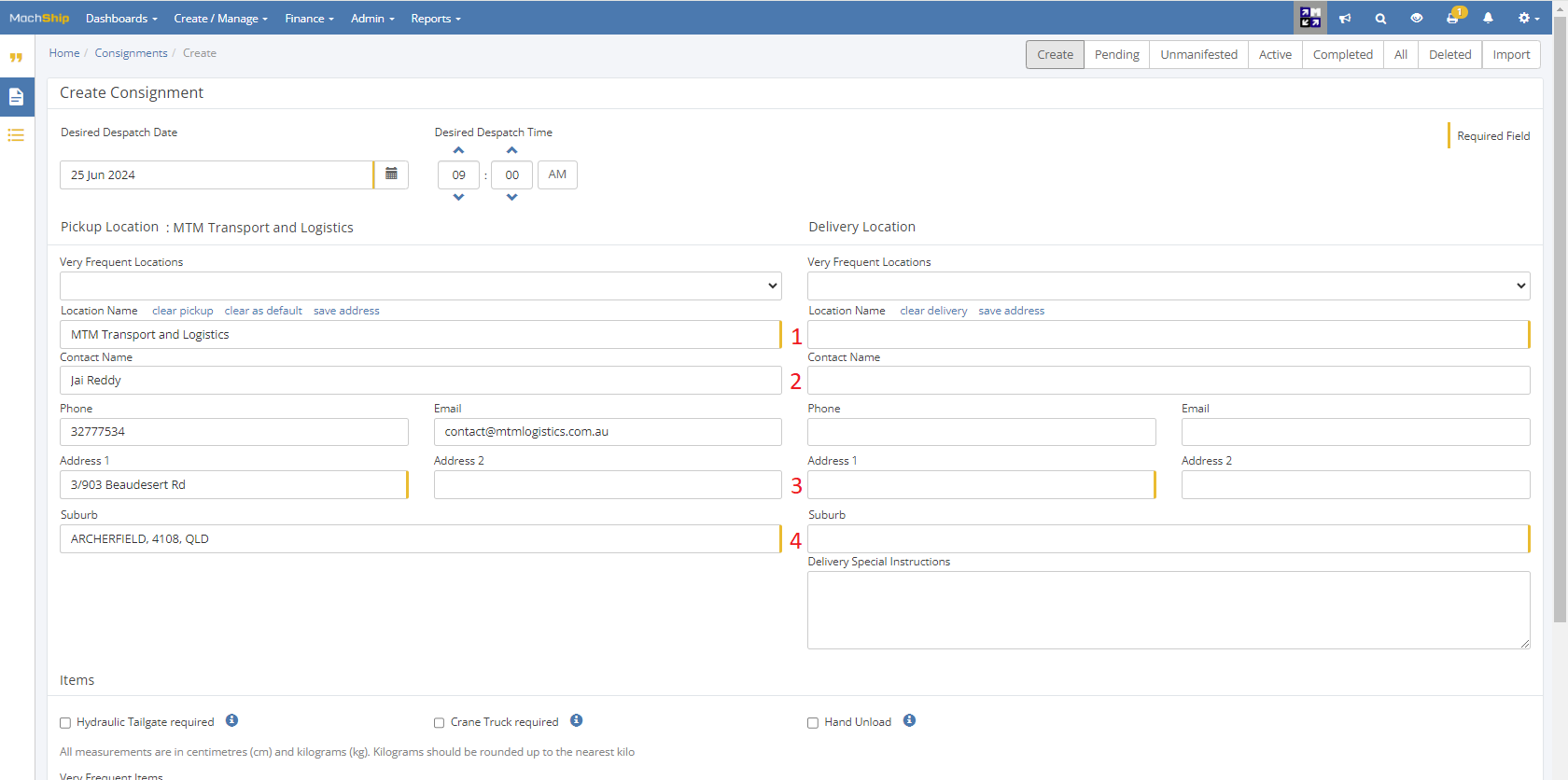
Task: Expand the Create / Manage menu
Action: 220,18
